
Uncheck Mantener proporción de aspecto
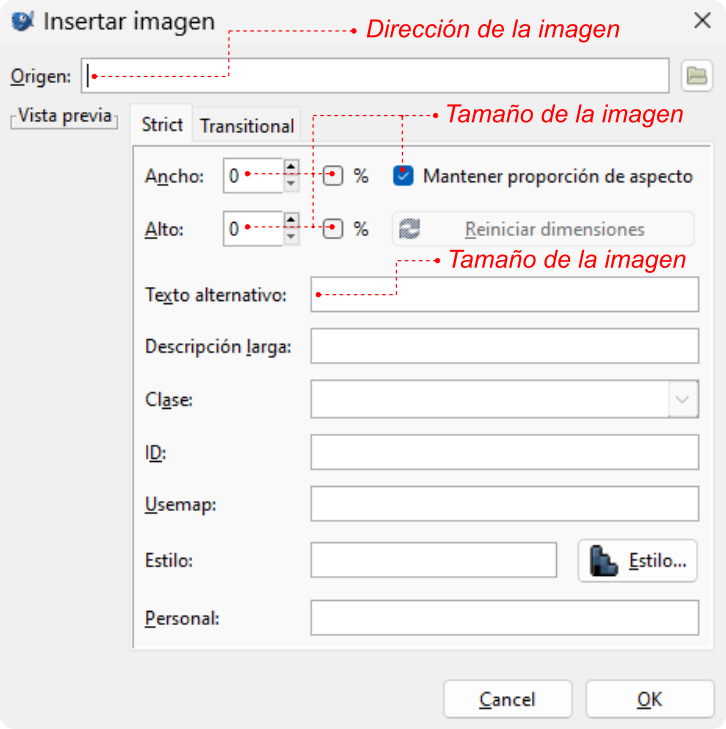point(403,176)
